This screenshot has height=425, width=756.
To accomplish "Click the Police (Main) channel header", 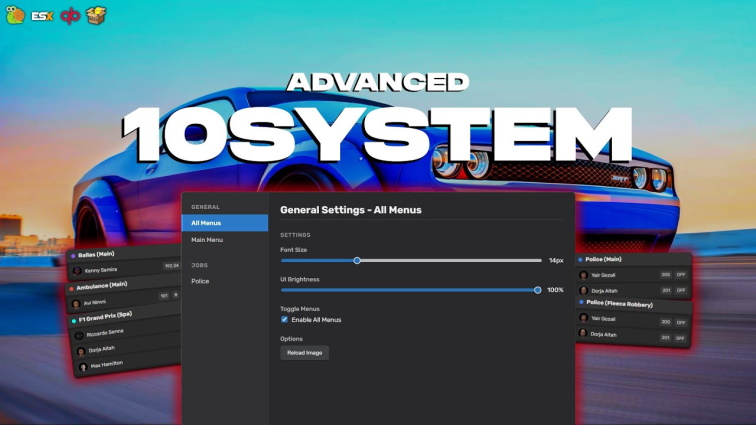I will [633, 260].
